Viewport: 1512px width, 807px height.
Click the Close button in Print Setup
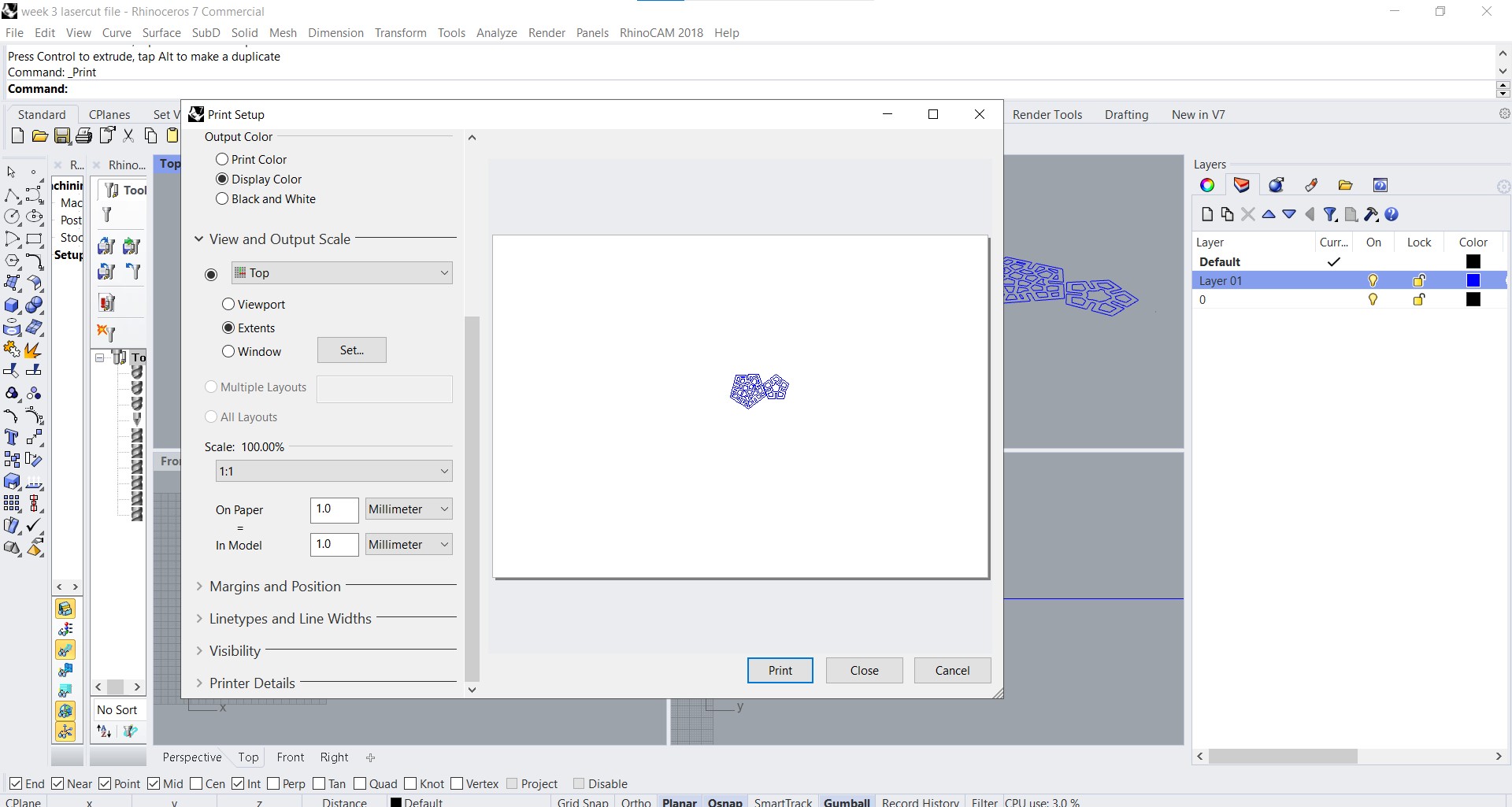pyautogui.click(x=864, y=670)
